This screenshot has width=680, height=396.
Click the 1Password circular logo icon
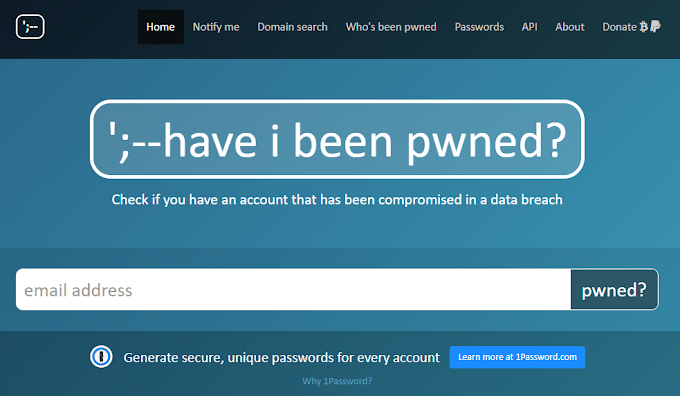coord(101,357)
